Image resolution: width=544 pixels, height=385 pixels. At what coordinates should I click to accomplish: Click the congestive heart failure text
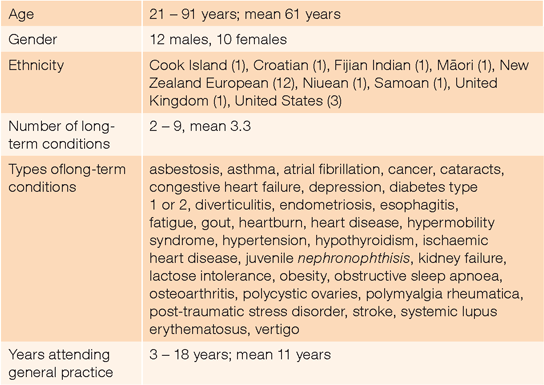tap(225, 187)
